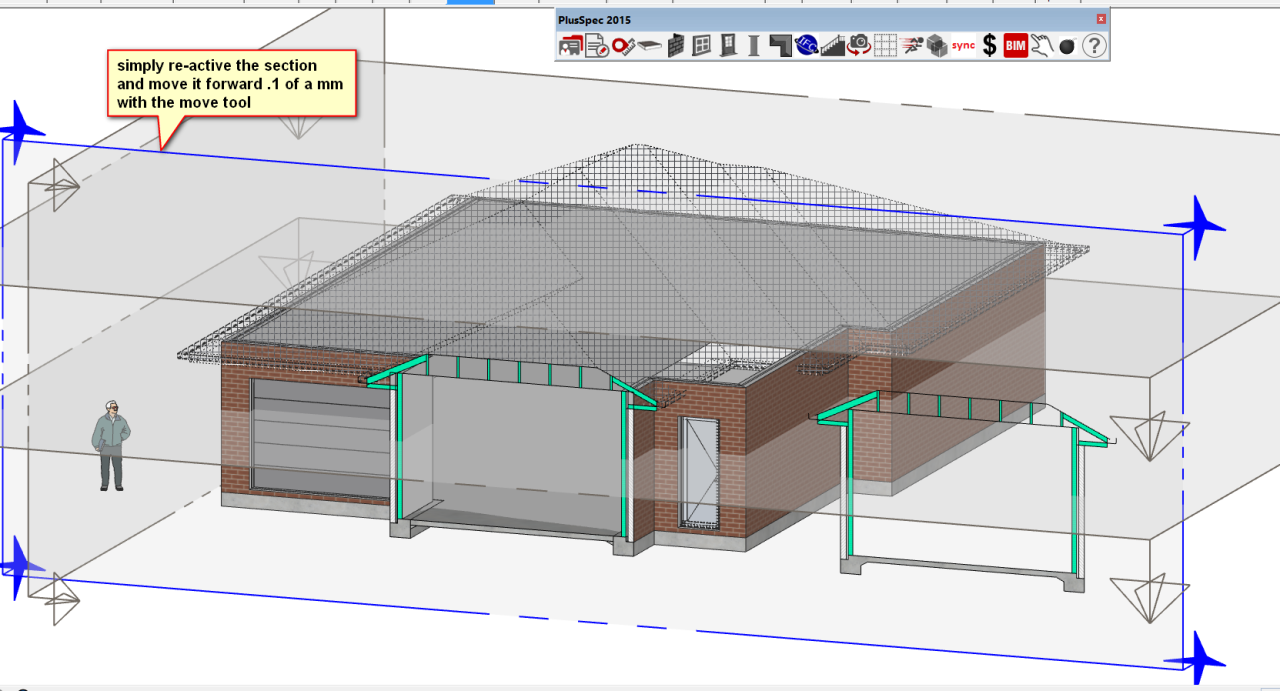Open the window insertion tool
The width and height of the screenshot is (1280, 691).
point(700,45)
